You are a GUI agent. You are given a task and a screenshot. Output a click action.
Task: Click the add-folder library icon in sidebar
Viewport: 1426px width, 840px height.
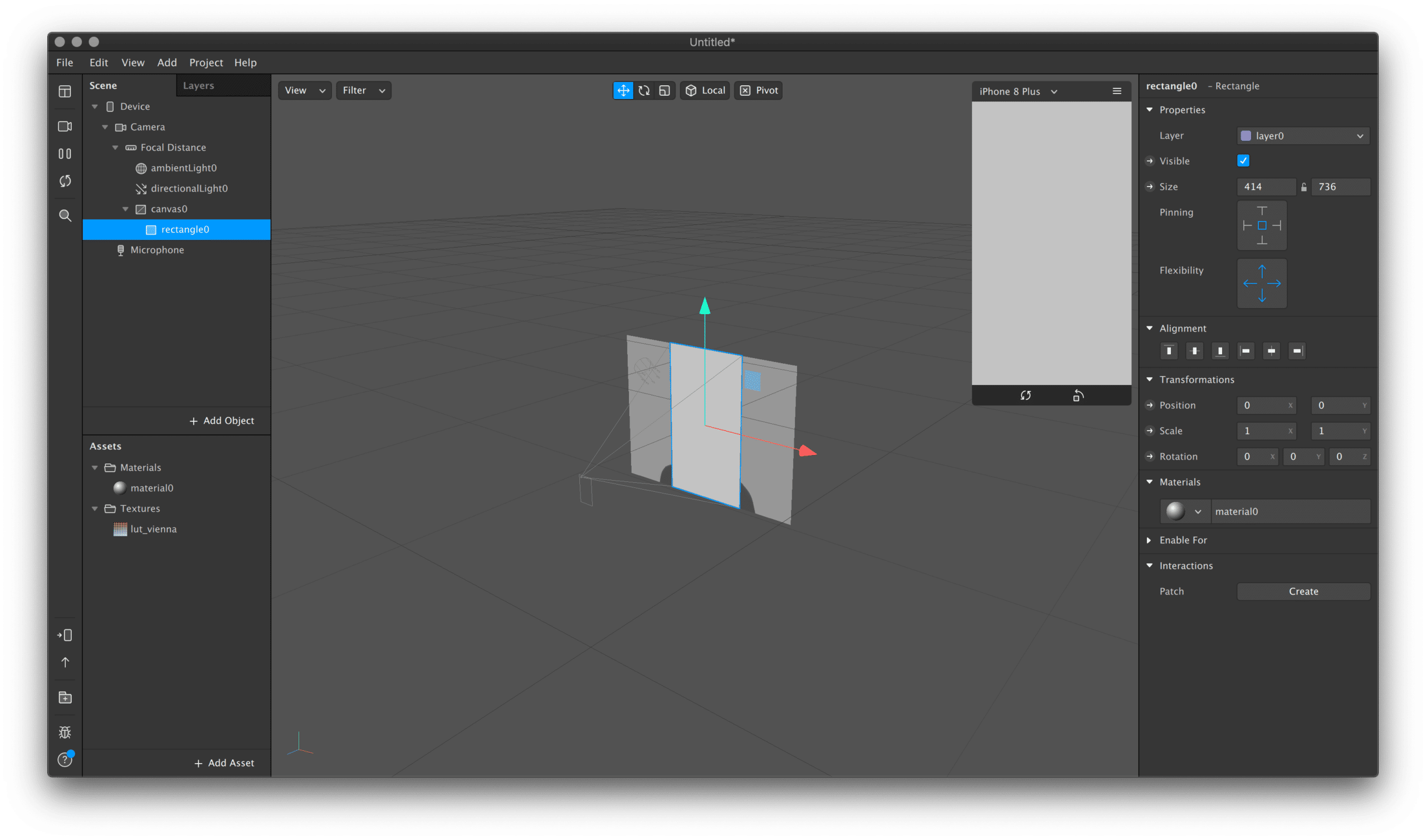click(65, 697)
